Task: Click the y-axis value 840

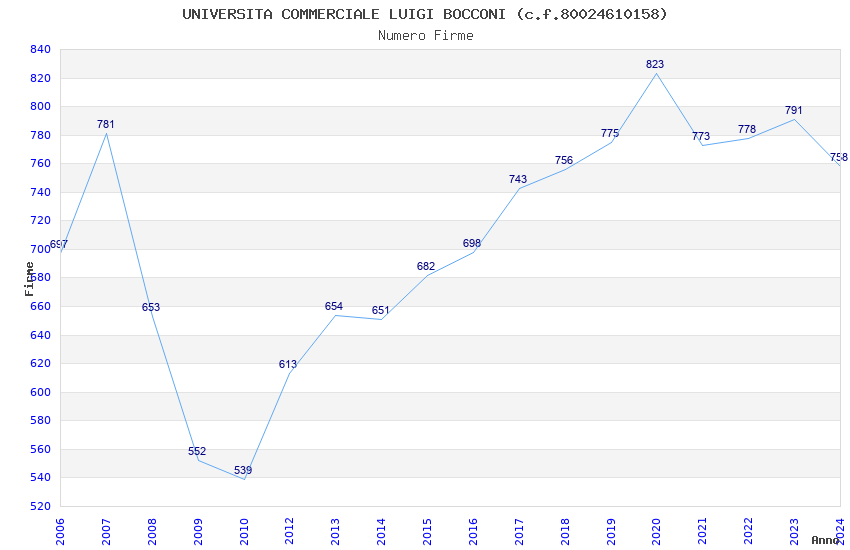Action: point(41,49)
